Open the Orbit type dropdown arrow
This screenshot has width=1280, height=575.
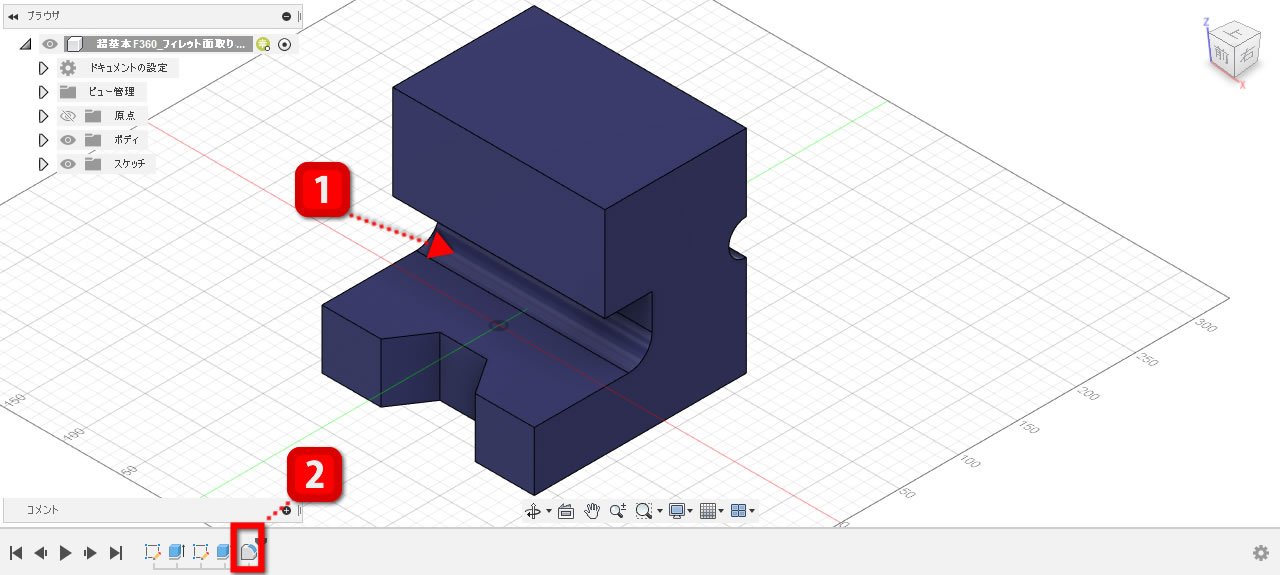549,511
